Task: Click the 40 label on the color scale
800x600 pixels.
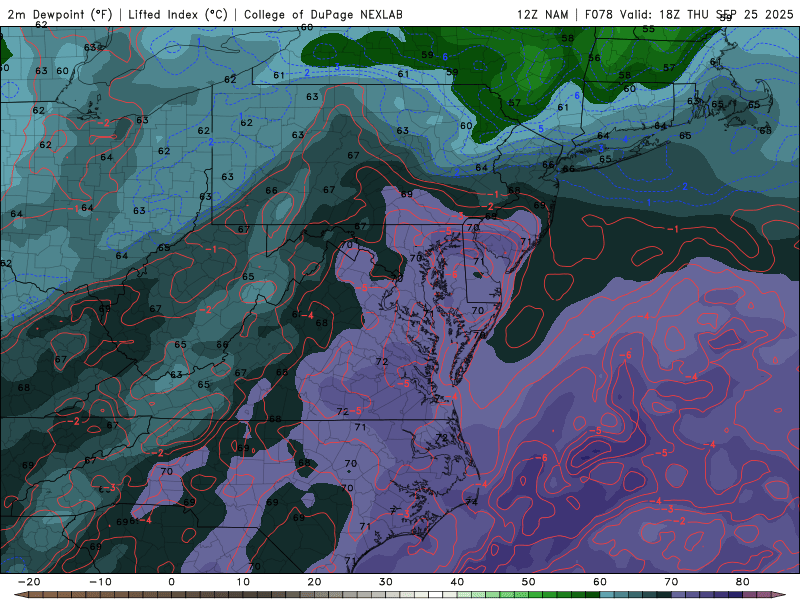Action: click(457, 582)
